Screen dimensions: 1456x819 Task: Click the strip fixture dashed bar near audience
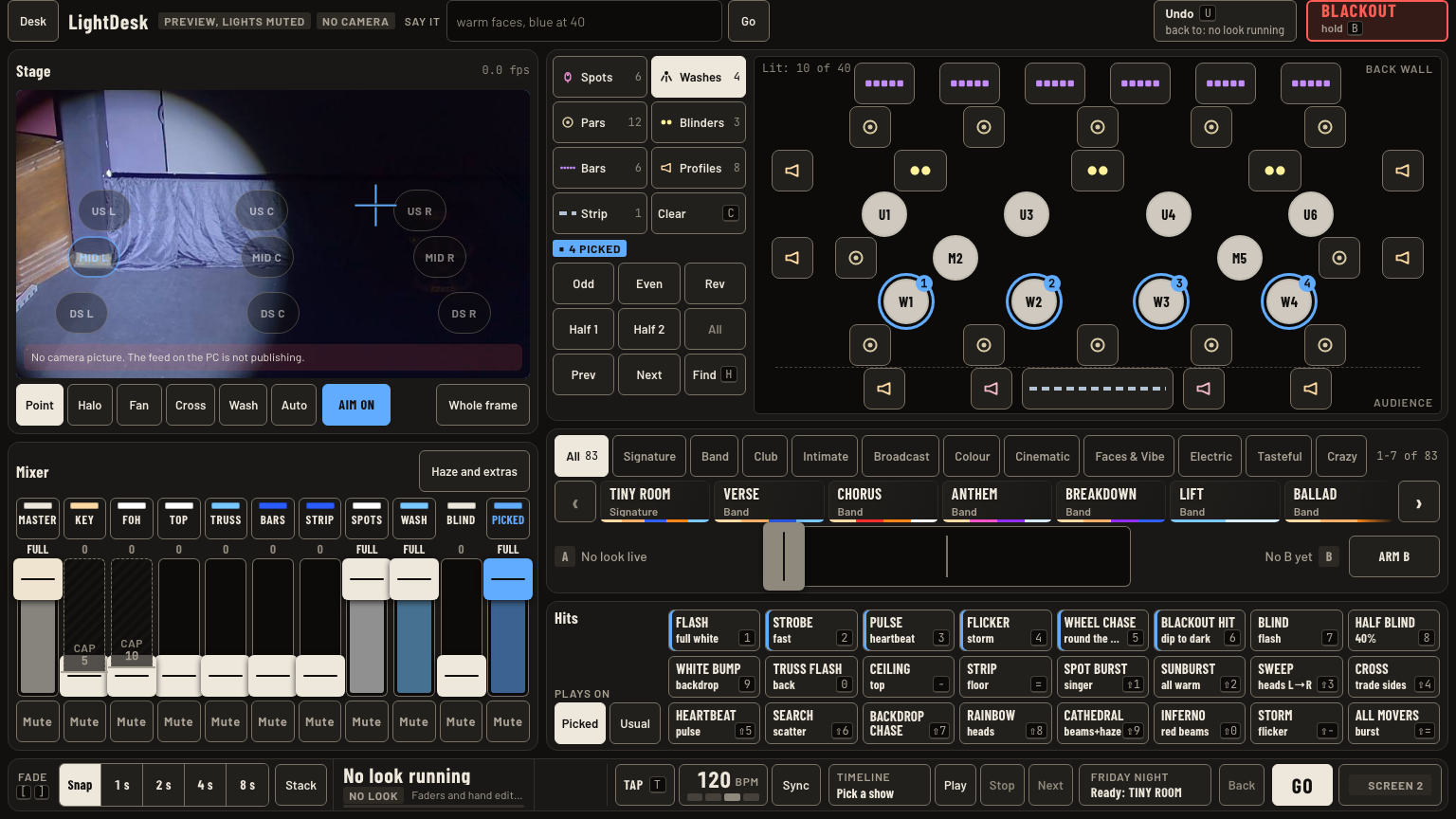tap(1098, 389)
